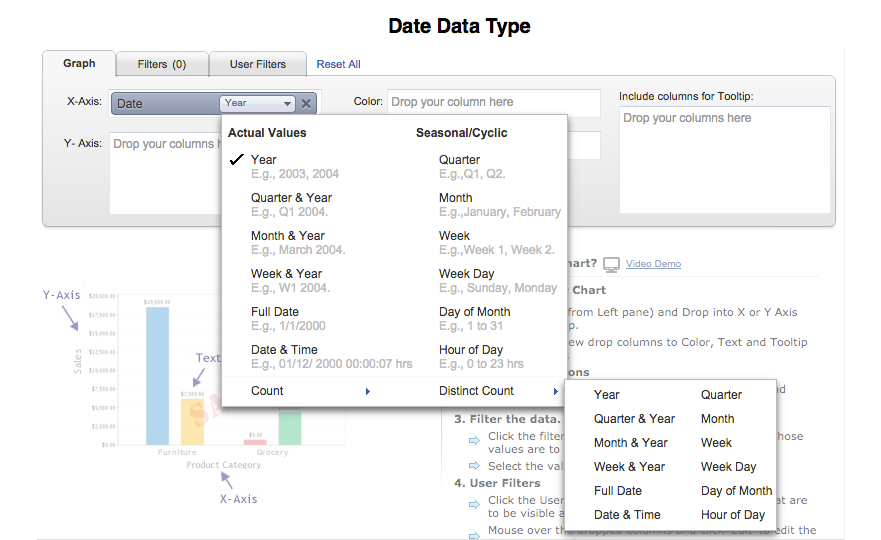The height and width of the screenshot is (540, 881).
Task: Pick Full Date under Actual Values
Action: pos(275,312)
